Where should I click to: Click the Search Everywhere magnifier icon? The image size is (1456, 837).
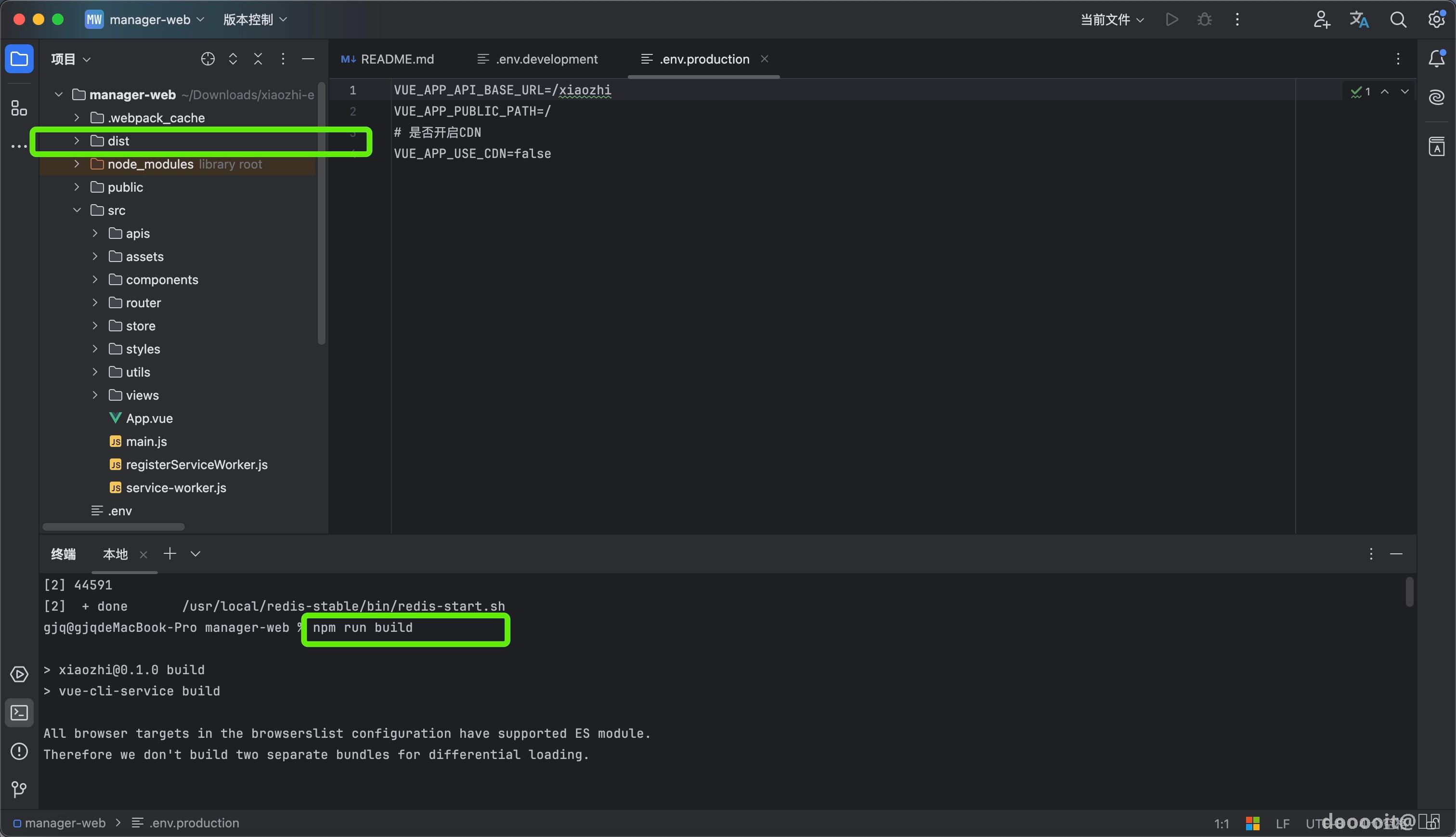click(1398, 20)
